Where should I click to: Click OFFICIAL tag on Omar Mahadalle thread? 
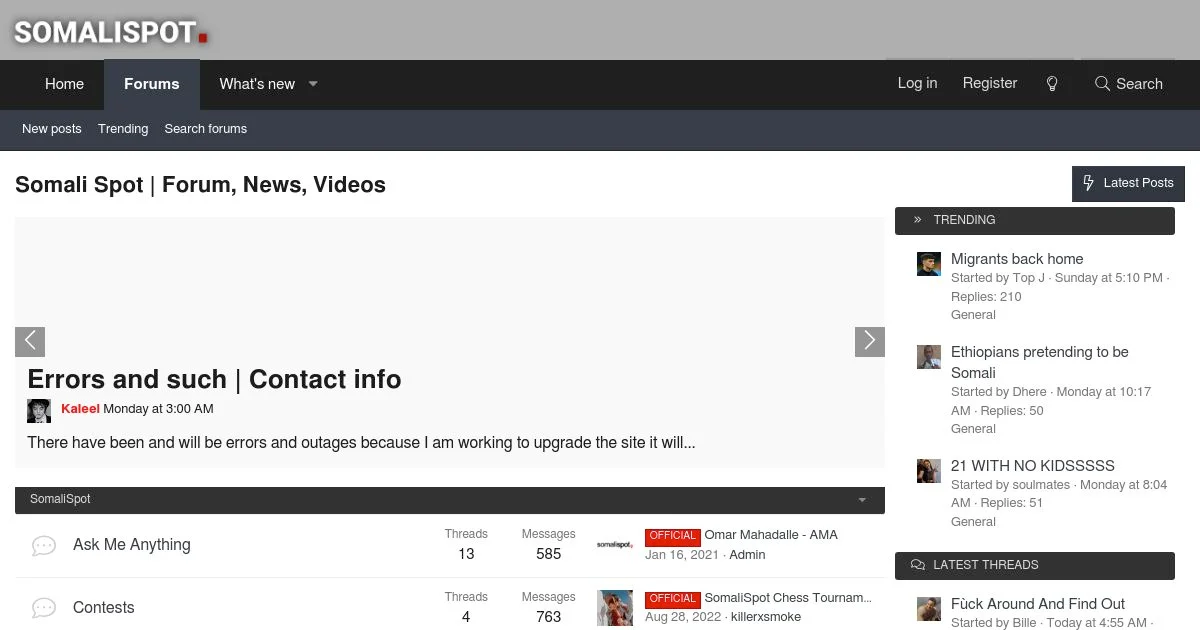(673, 536)
